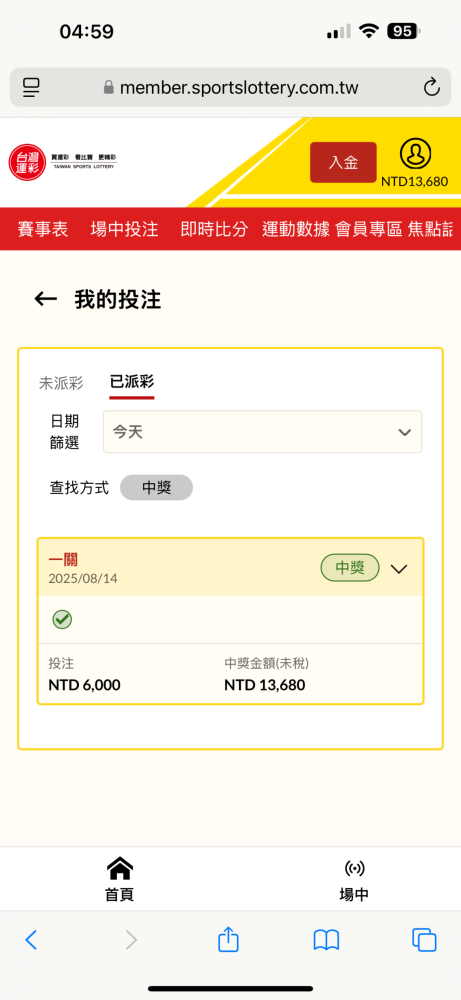The width and height of the screenshot is (461, 1000).
Task: Tap the green checkmark result icon
Action: point(62,619)
